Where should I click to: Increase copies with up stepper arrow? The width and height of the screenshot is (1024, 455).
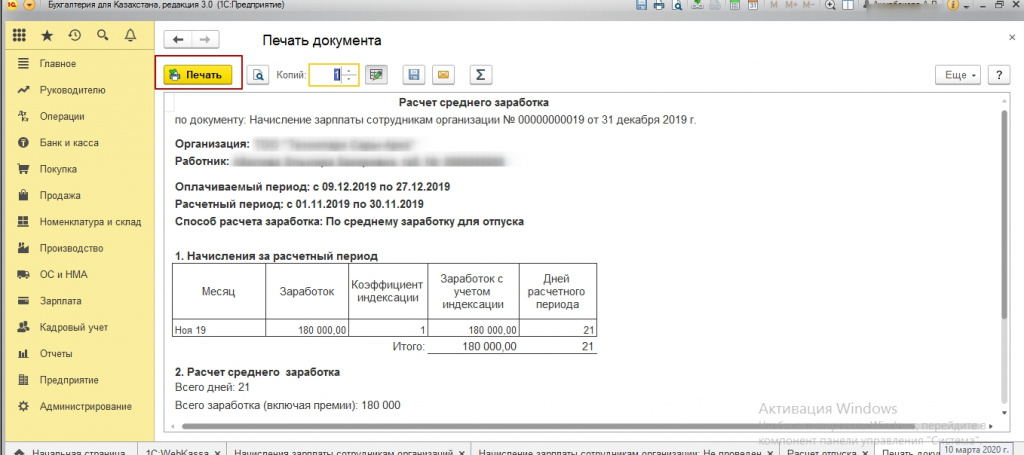[x=351, y=71]
